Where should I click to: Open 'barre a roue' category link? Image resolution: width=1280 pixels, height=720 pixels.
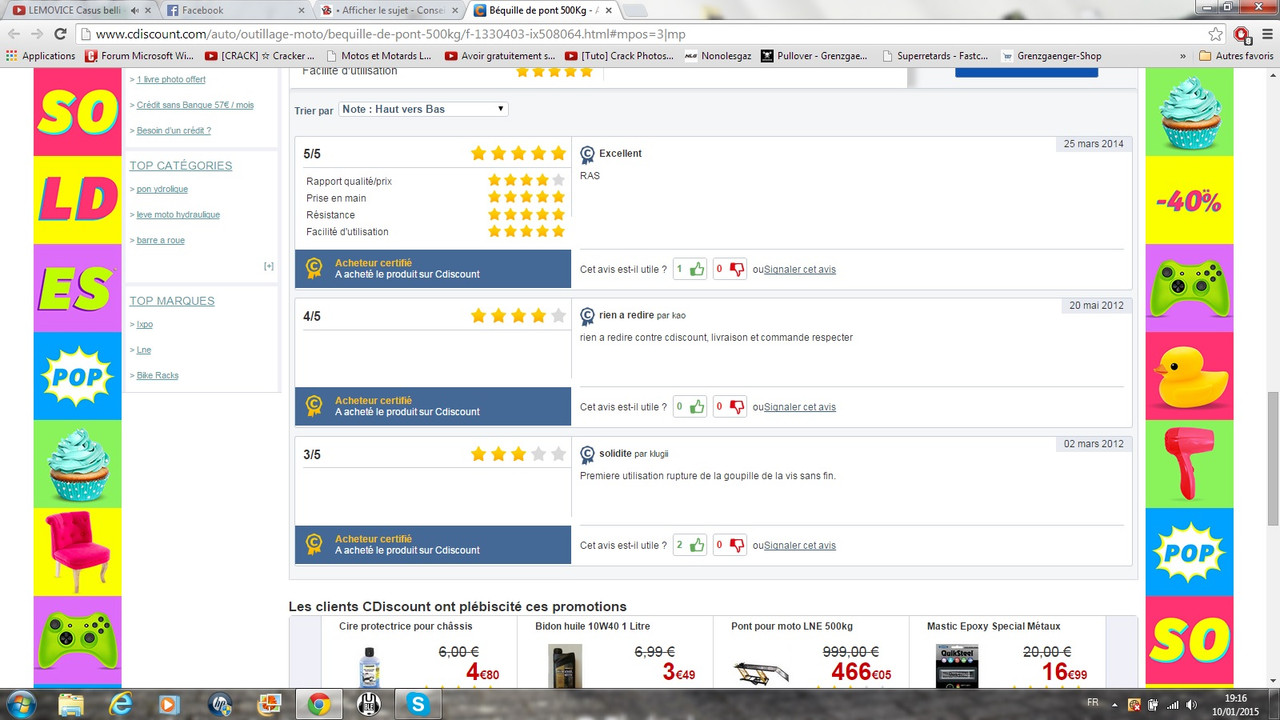tap(161, 241)
